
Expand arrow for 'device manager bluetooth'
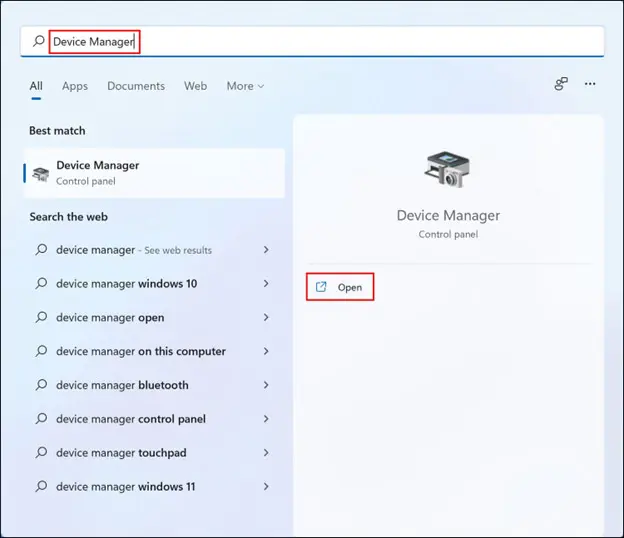coord(266,385)
